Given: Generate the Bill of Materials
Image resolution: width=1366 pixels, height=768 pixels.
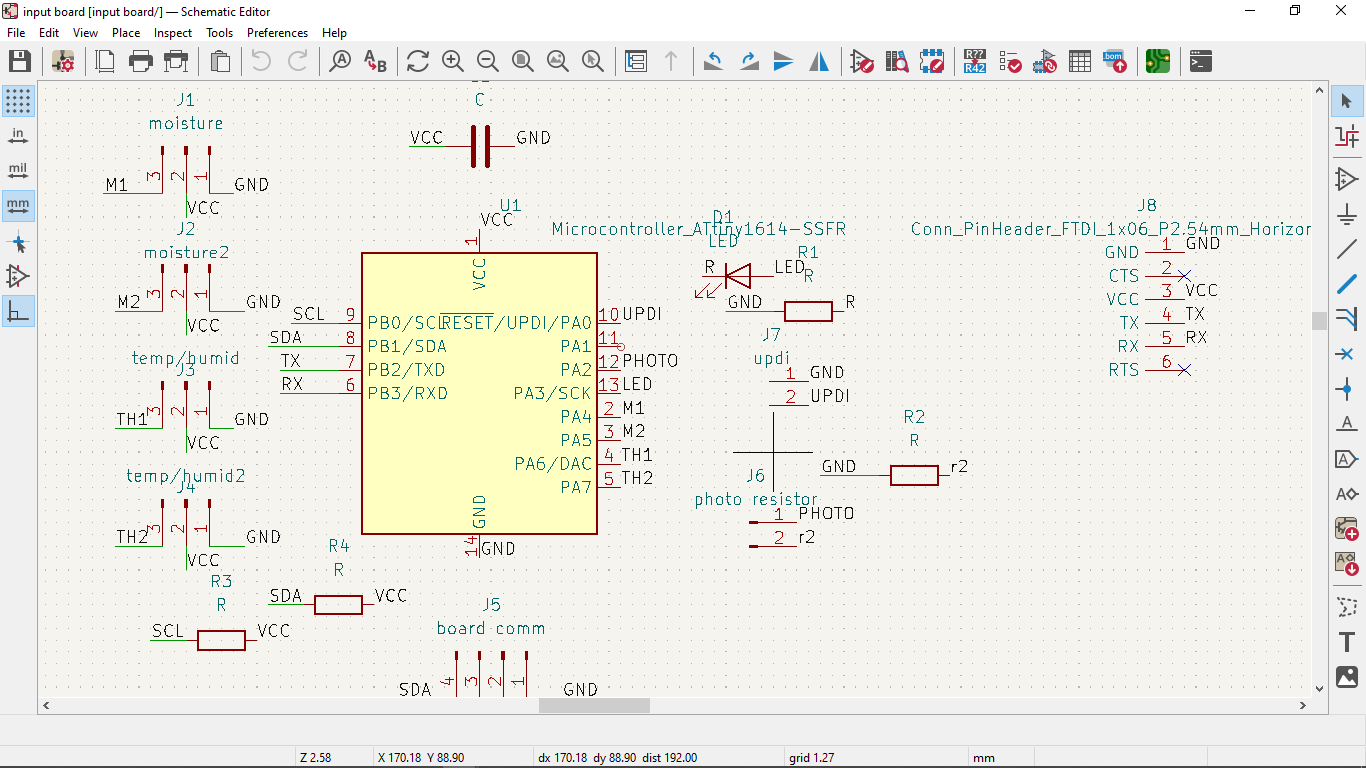Looking at the screenshot, I should point(1115,61).
